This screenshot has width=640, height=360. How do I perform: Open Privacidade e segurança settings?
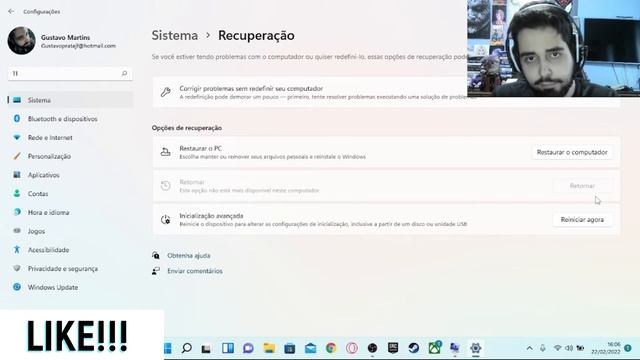click(x=70, y=269)
